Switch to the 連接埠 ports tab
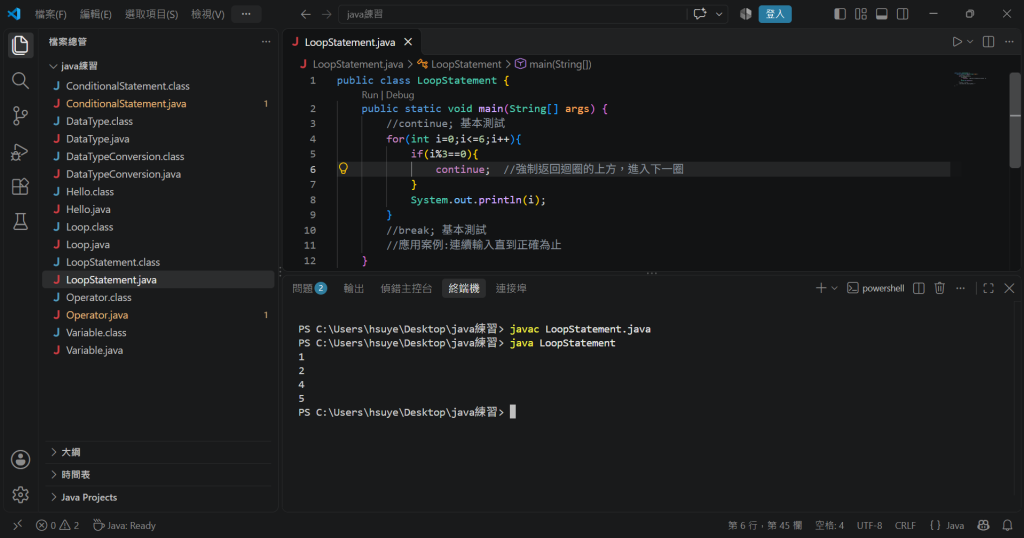This screenshot has height=538, width=1024. click(511, 288)
